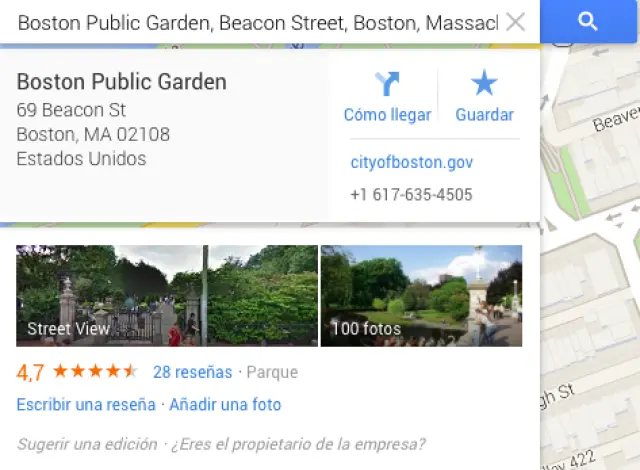This screenshot has height=470, width=640.
Task: Click Sugerir una edición
Action: click(87, 444)
